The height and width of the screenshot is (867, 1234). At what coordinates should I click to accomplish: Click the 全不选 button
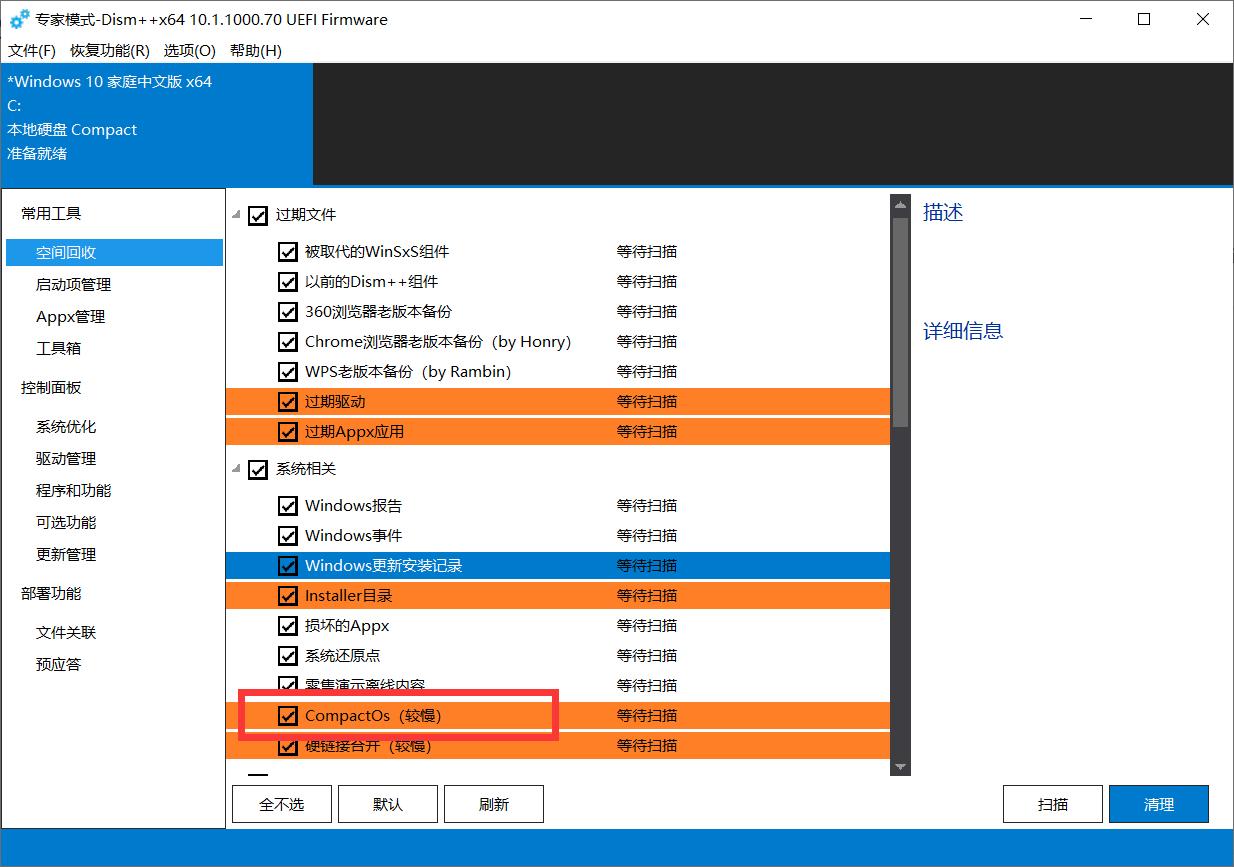281,804
